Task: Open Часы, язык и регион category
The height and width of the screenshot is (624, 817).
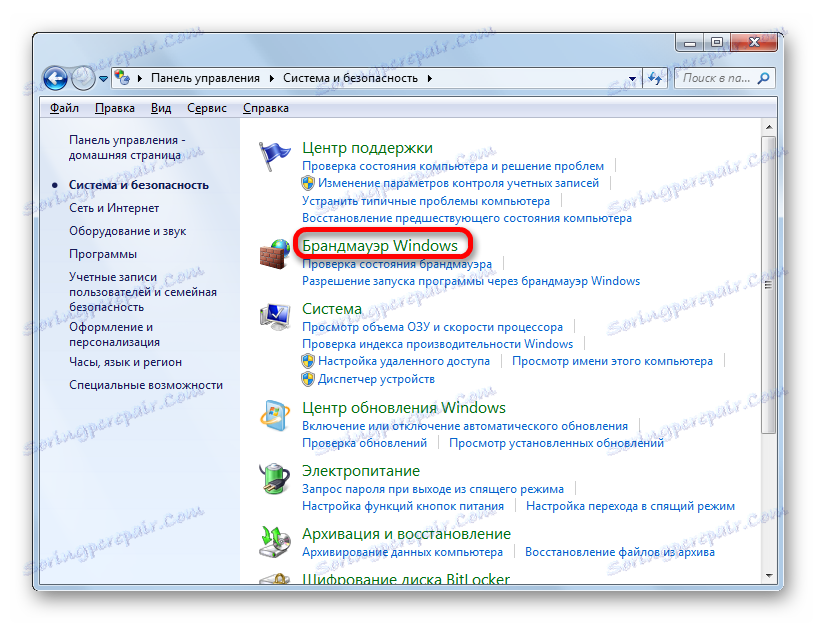Action: (x=126, y=361)
